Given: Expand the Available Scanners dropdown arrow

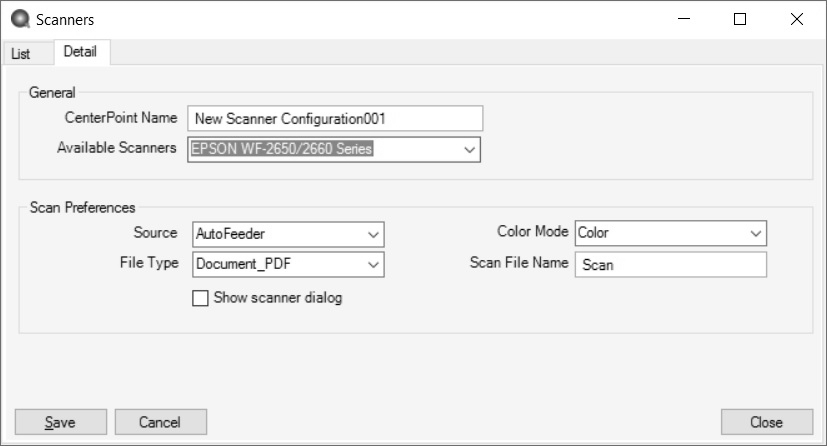Looking at the screenshot, I should coord(469,150).
